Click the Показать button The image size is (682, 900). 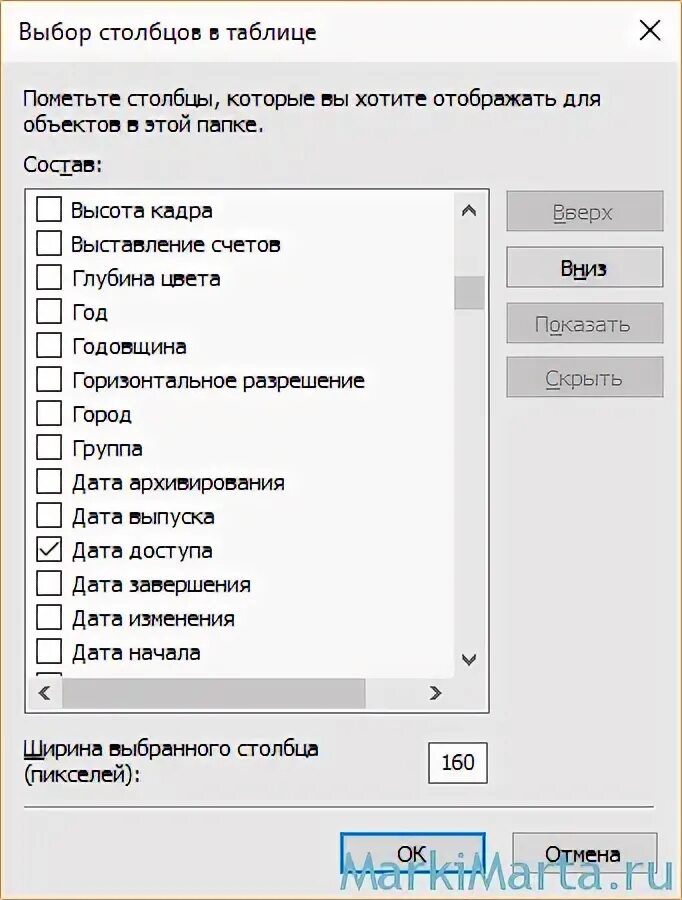click(584, 324)
